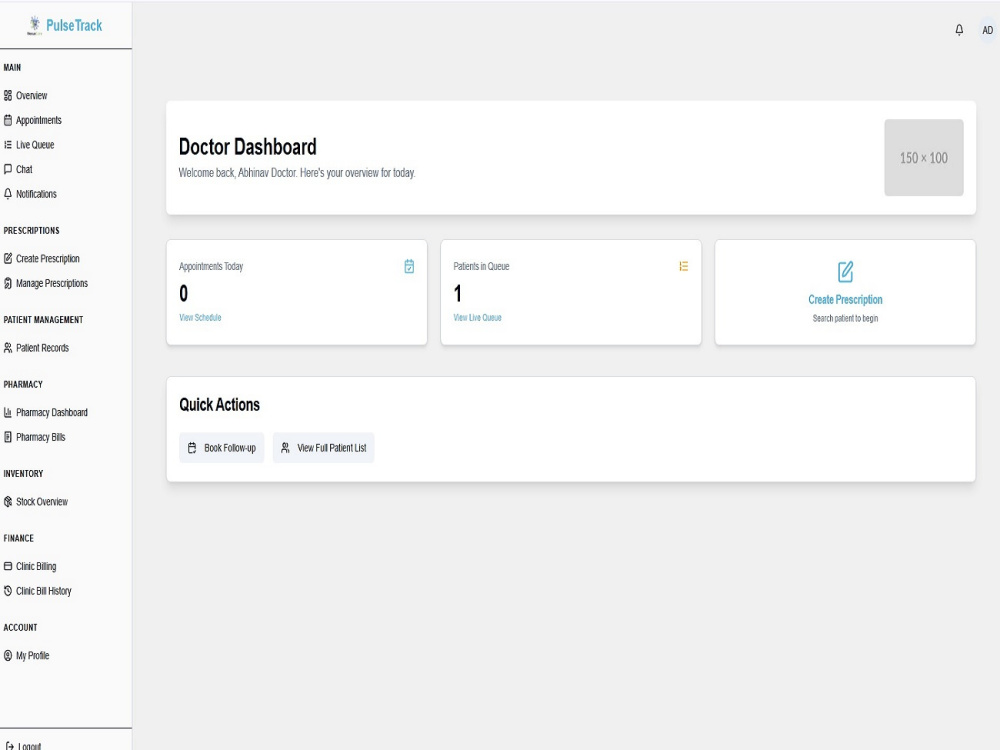Click the Quick Actions heading
The height and width of the screenshot is (750, 1000).
point(219,405)
